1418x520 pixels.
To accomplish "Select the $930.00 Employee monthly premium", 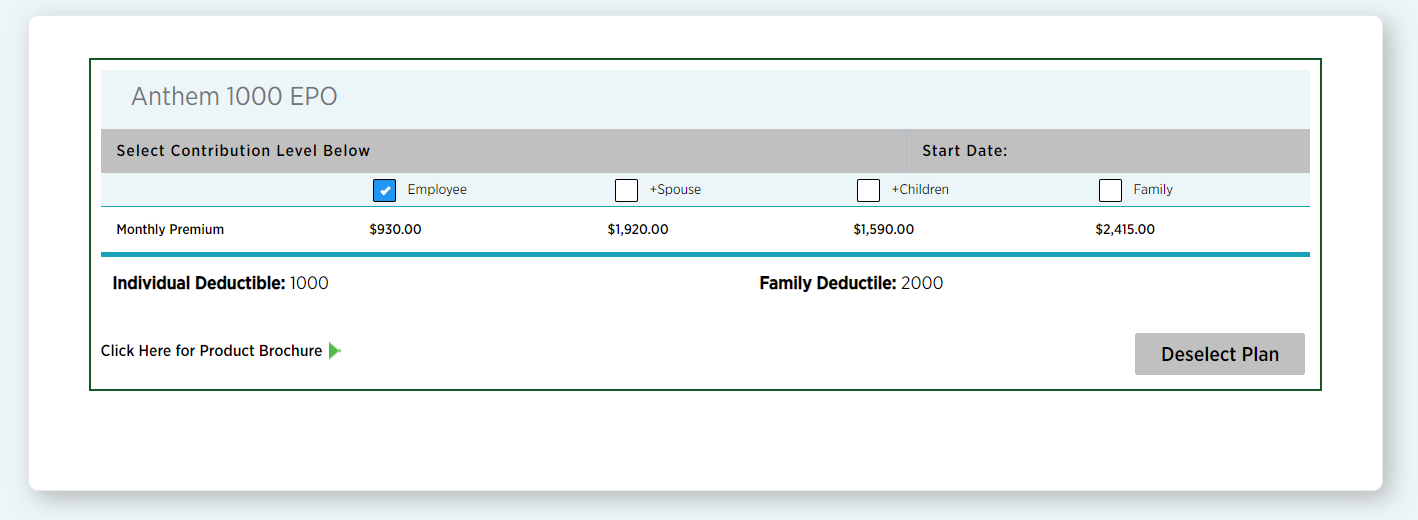I will coord(395,230).
